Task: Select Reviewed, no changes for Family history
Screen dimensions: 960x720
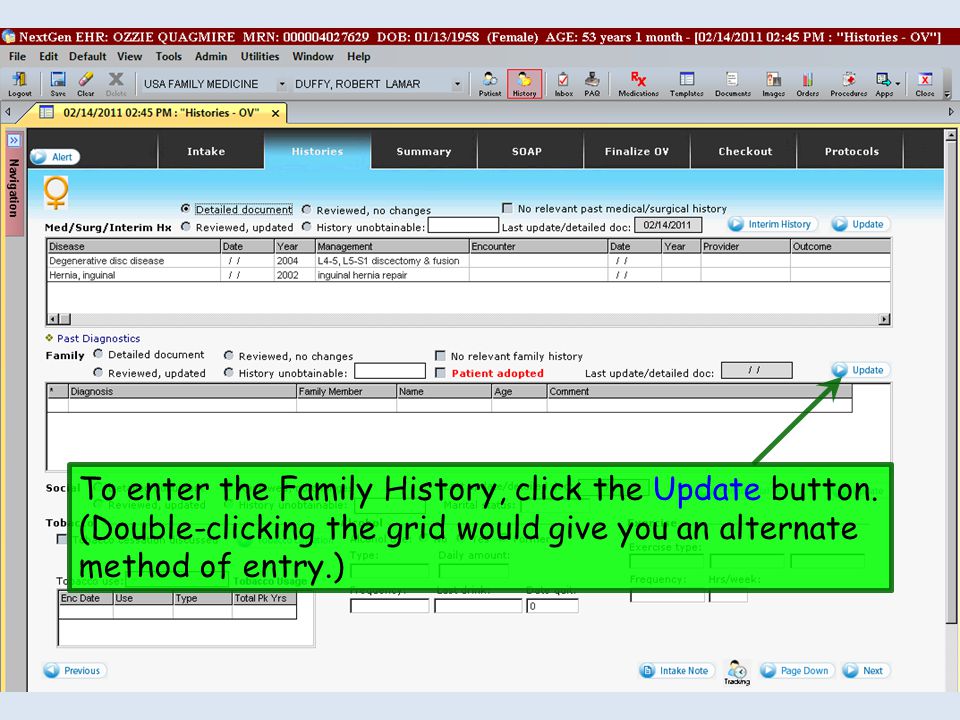Action: coord(228,355)
